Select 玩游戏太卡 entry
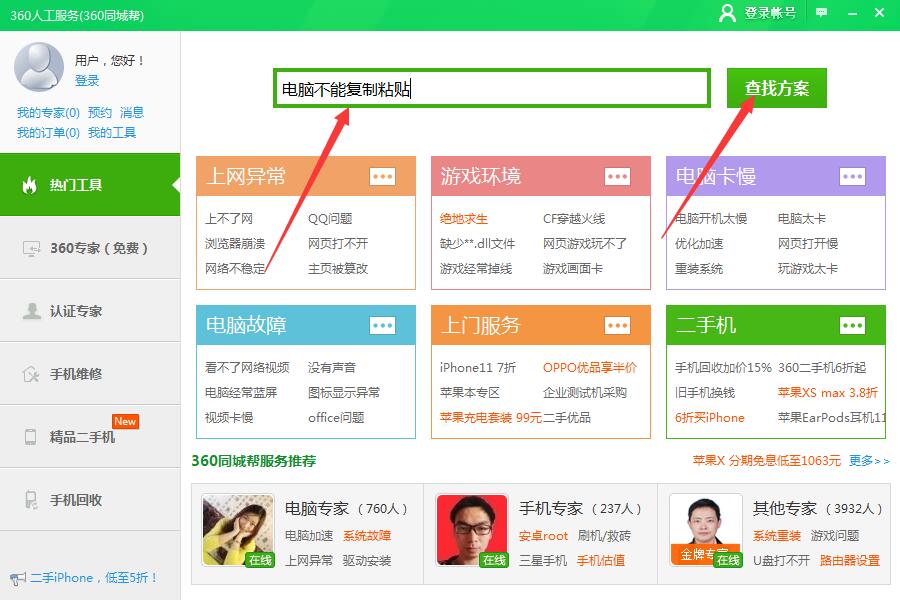 point(808,269)
